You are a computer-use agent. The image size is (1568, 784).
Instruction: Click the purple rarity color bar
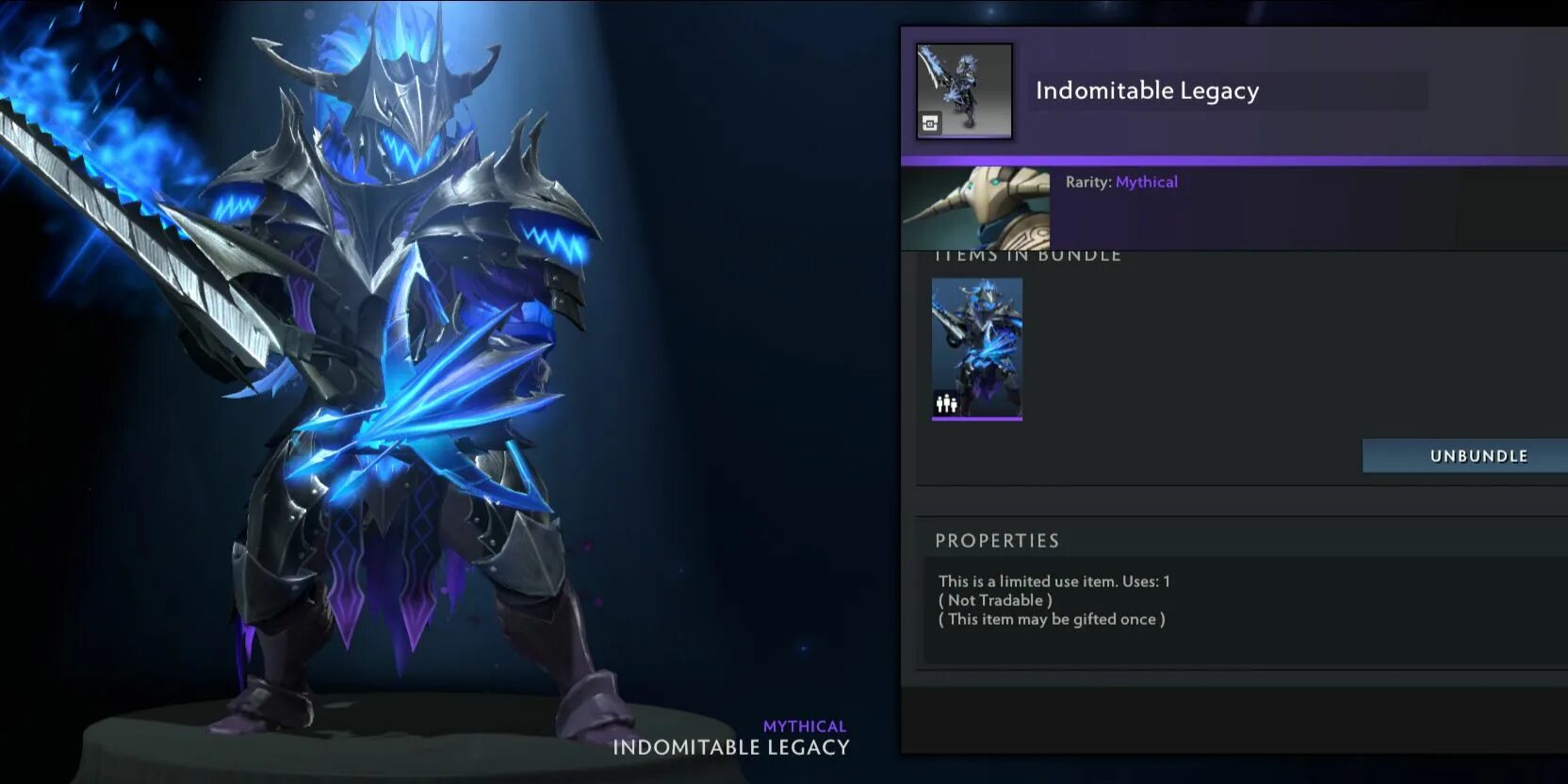(x=1234, y=161)
